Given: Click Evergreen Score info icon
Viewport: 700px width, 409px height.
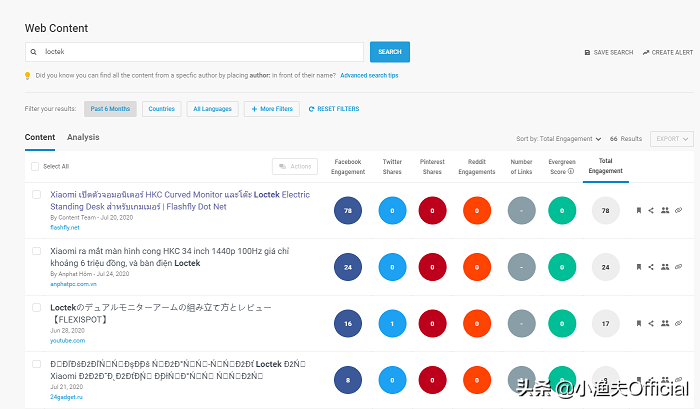Looking at the screenshot, I should click(x=571, y=171).
